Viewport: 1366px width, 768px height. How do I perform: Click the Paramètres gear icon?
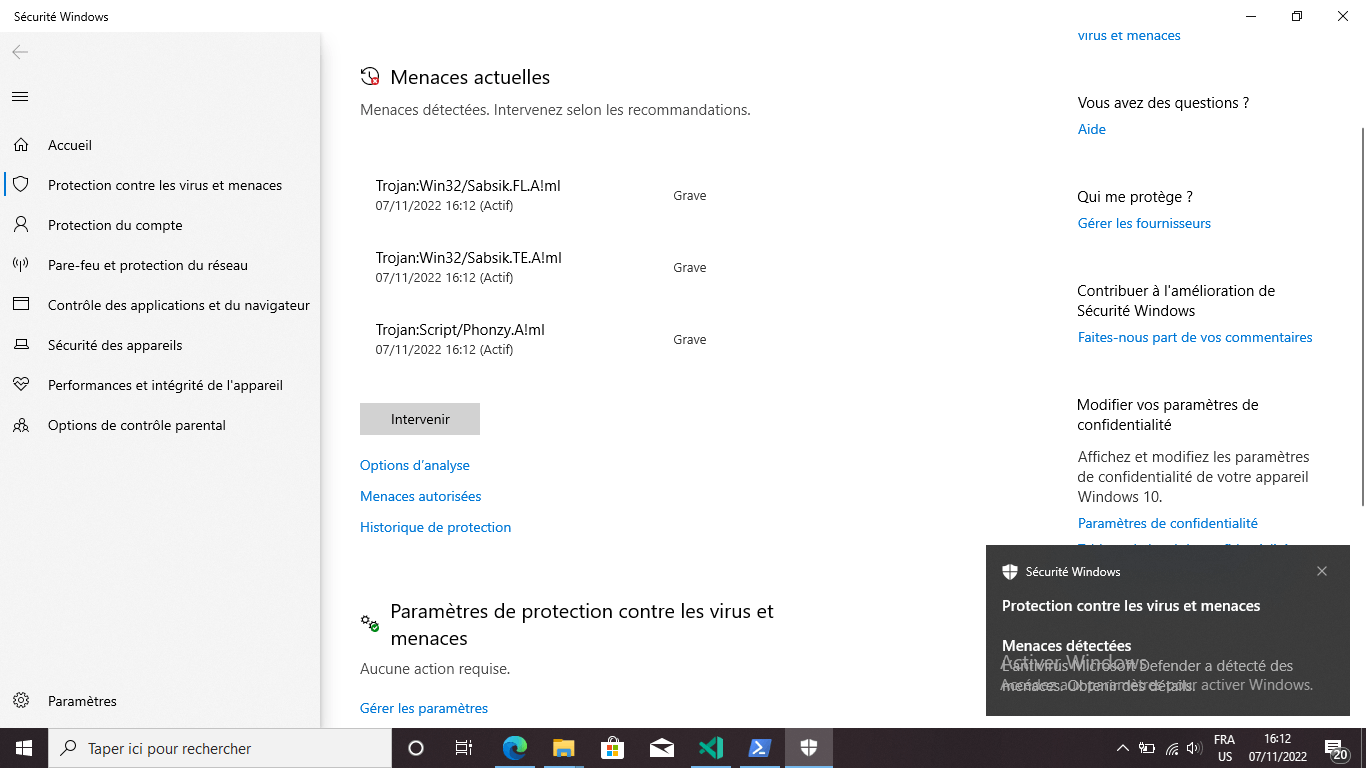[21, 701]
